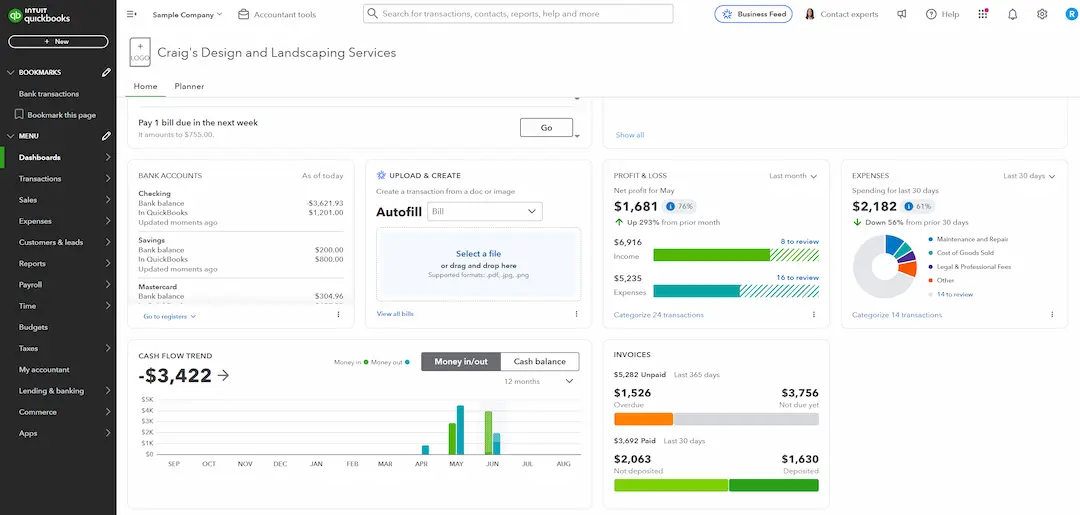Open My accountant in sidebar
This screenshot has width=1080, height=515.
pos(58,370)
